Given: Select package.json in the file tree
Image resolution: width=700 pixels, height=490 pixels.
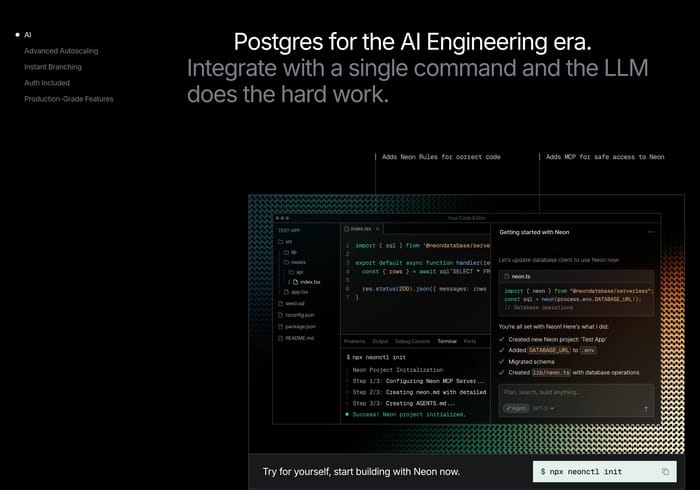Looking at the screenshot, I should click(296, 327).
